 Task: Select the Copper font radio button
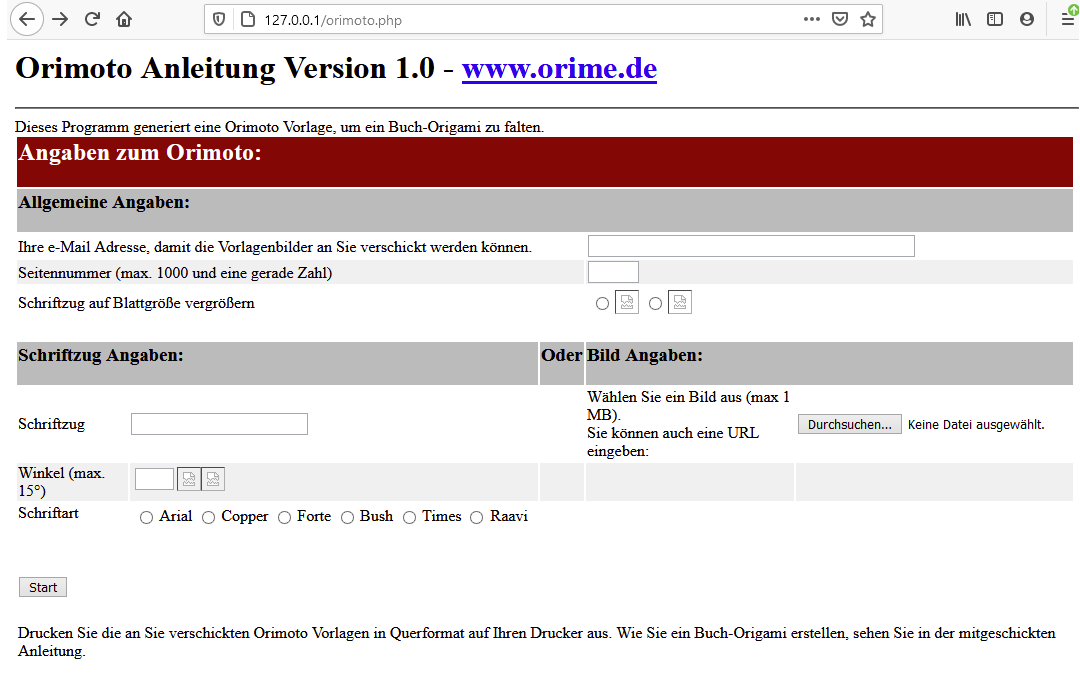208,517
